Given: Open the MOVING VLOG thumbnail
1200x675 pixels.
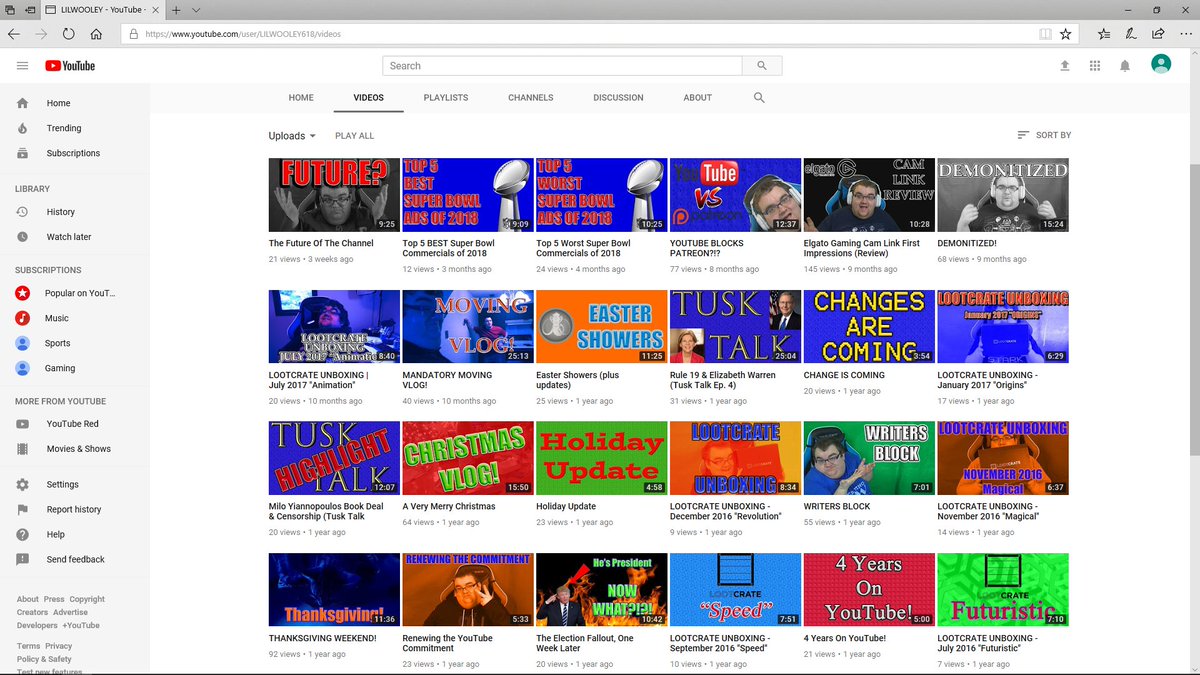Looking at the screenshot, I should pyautogui.click(x=467, y=326).
